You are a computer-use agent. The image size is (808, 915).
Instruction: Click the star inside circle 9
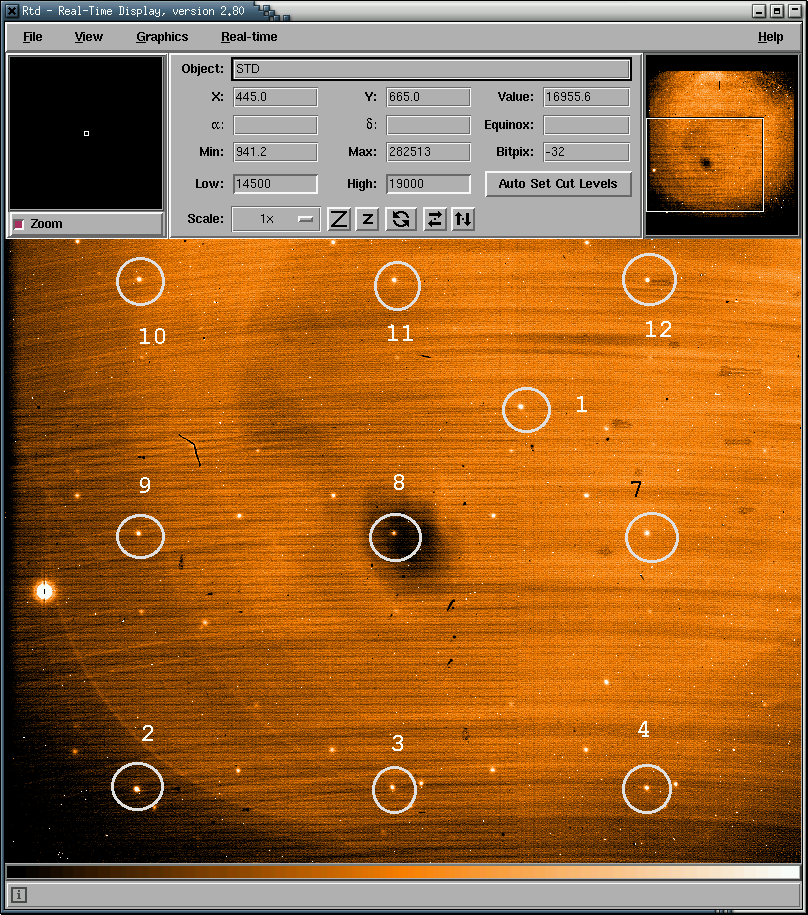(138, 533)
